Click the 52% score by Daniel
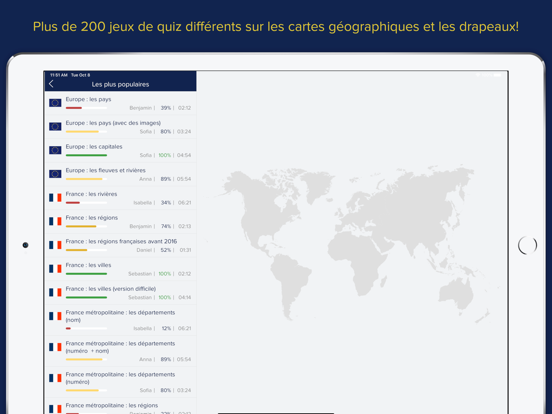Screen dimensions: 552x414 (x=165, y=250)
